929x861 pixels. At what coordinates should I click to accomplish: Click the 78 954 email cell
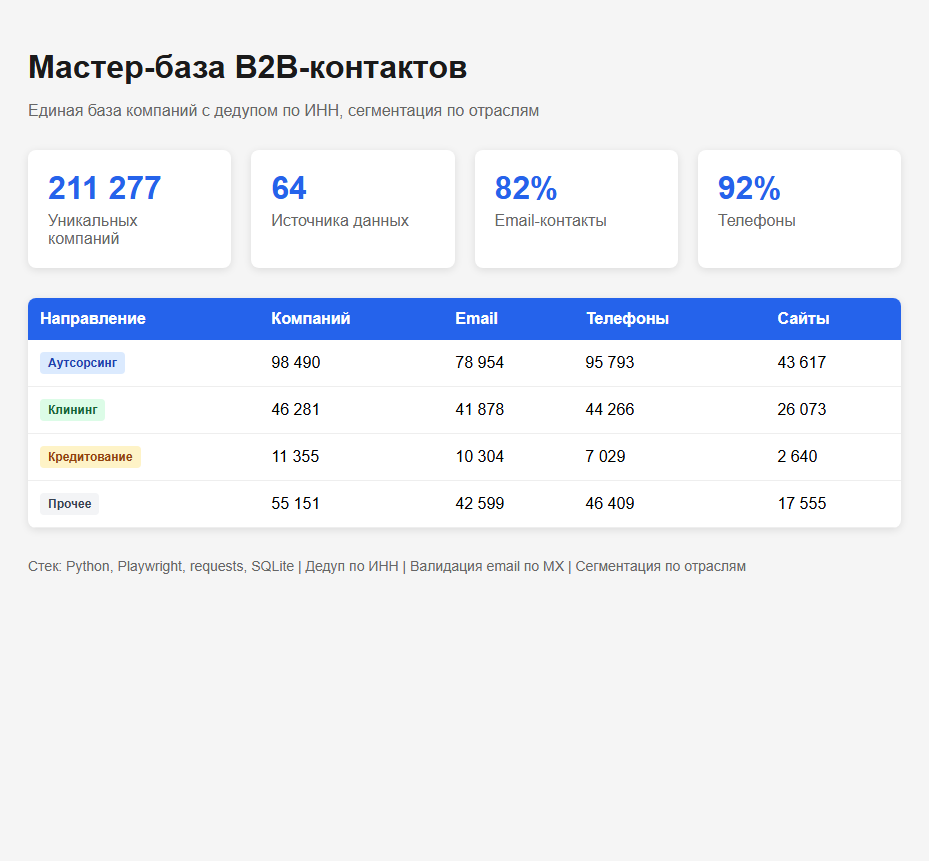pyautogui.click(x=479, y=362)
